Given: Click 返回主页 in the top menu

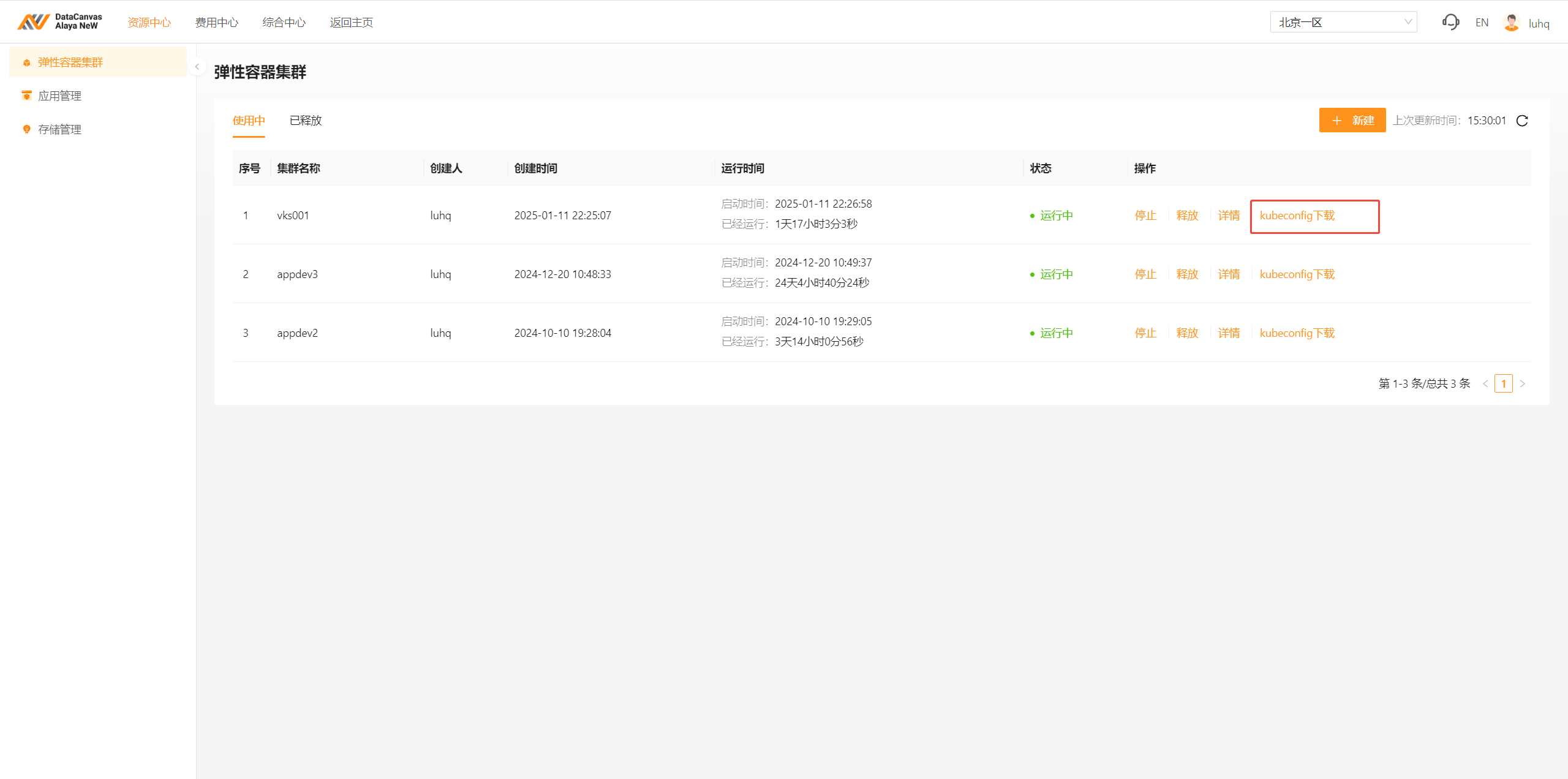Looking at the screenshot, I should point(352,23).
